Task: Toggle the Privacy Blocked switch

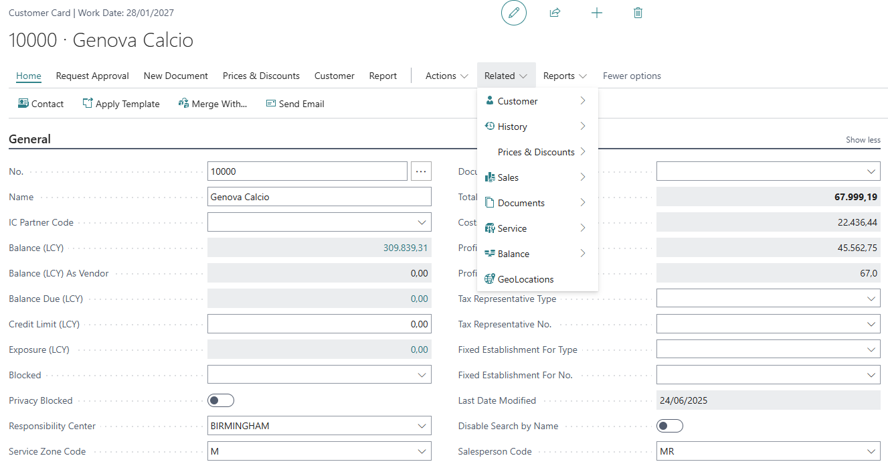Action: (x=220, y=401)
